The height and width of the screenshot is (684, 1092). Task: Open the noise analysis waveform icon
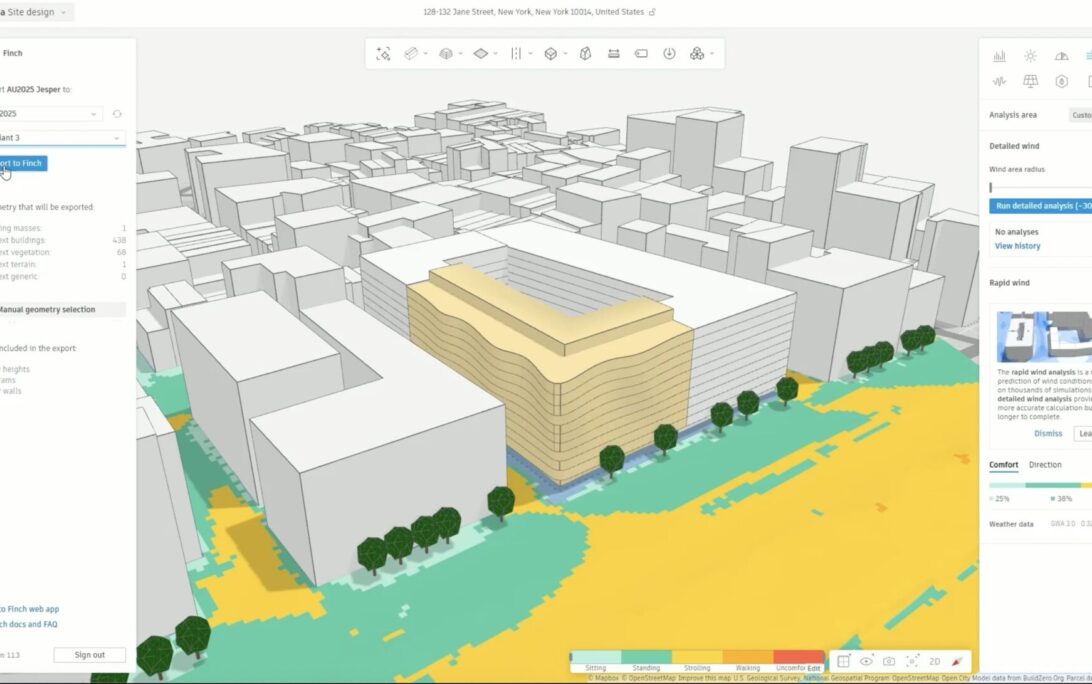pos(999,81)
